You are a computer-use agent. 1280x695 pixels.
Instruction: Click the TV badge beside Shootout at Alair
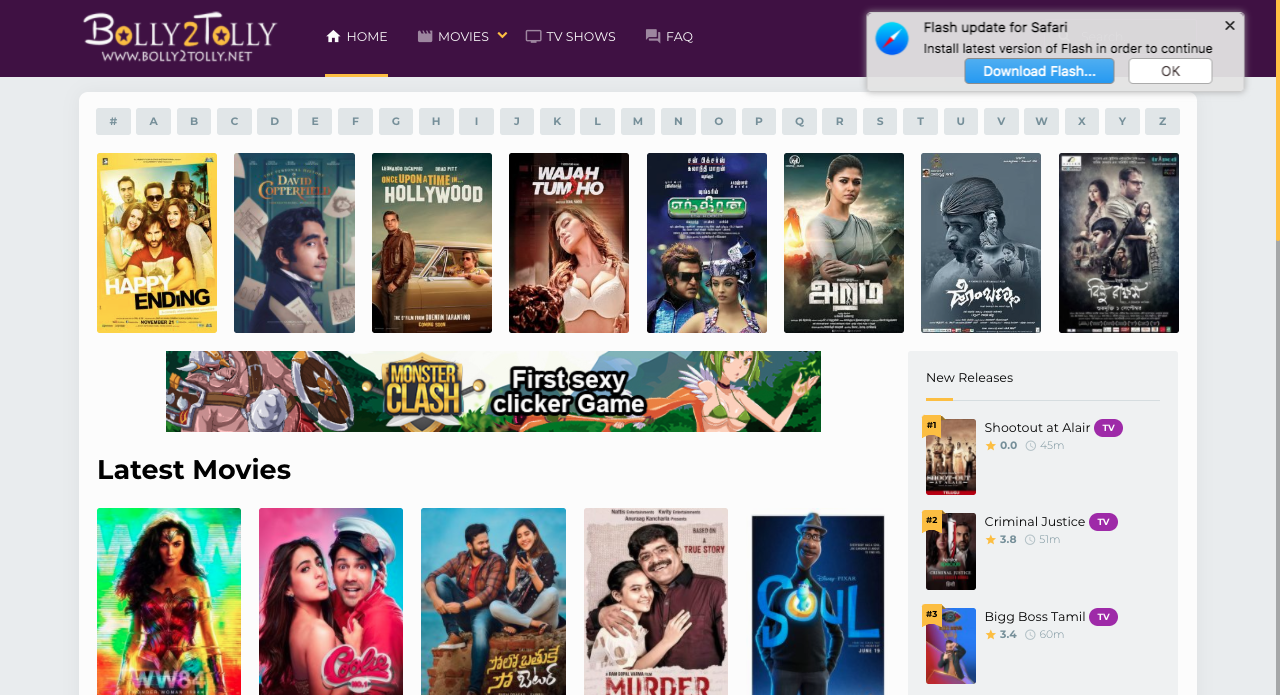click(x=1108, y=428)
